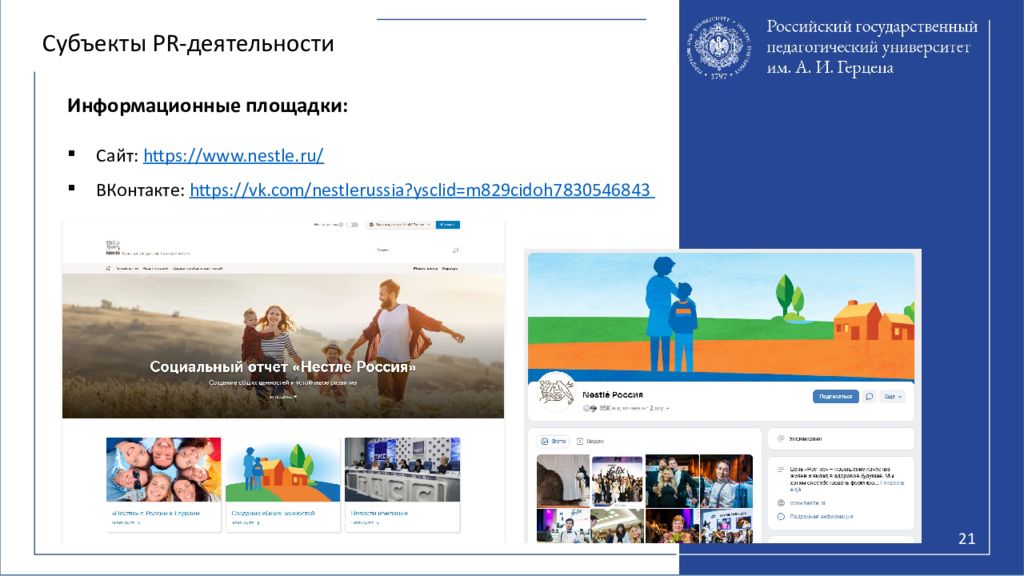Click the slide title «Субъекты PR-деятельности»

click(188, 44)
